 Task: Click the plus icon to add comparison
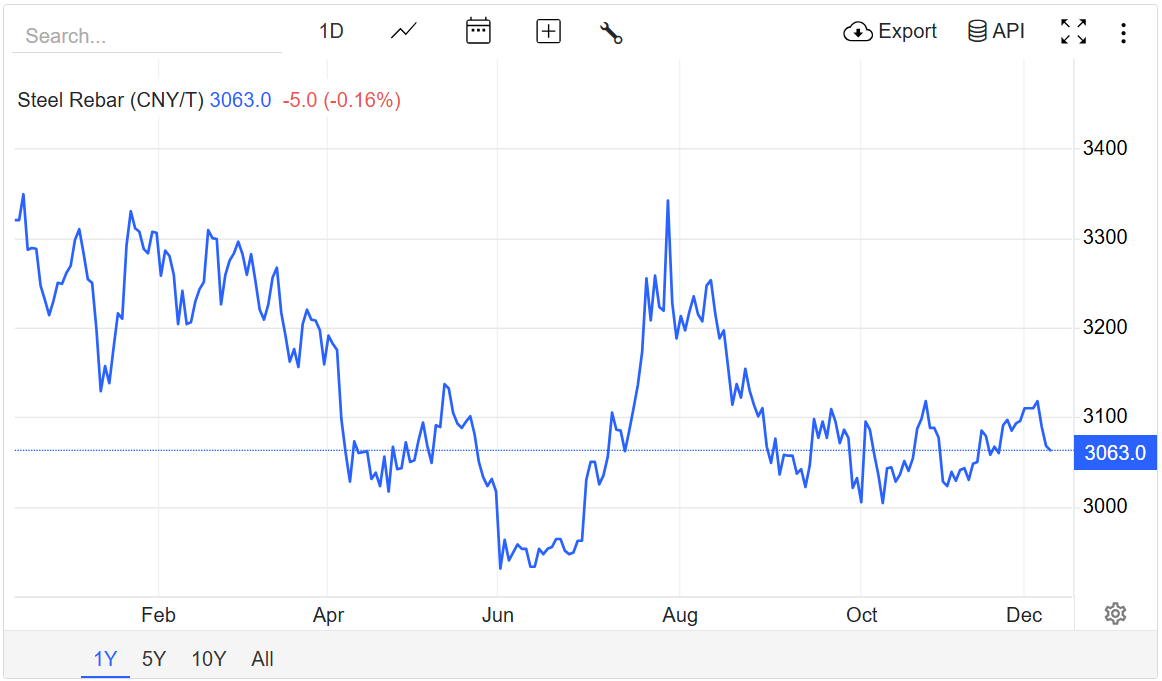548,31
